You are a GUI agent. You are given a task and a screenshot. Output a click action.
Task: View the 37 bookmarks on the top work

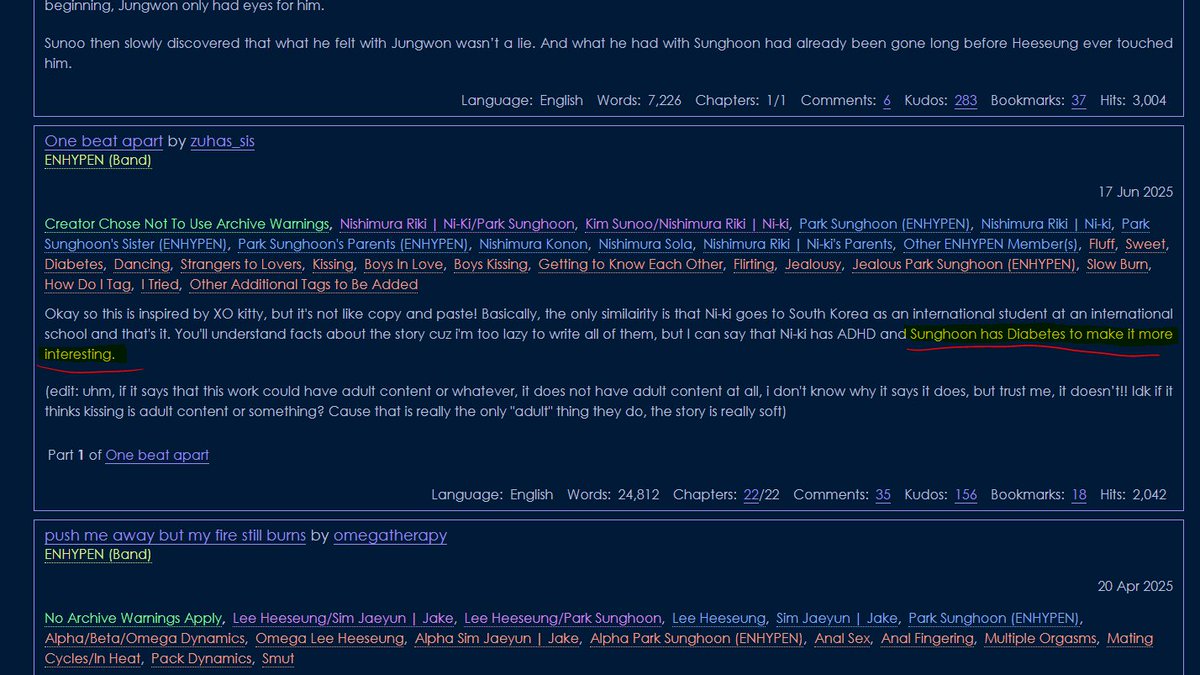tap(1079, 100)
